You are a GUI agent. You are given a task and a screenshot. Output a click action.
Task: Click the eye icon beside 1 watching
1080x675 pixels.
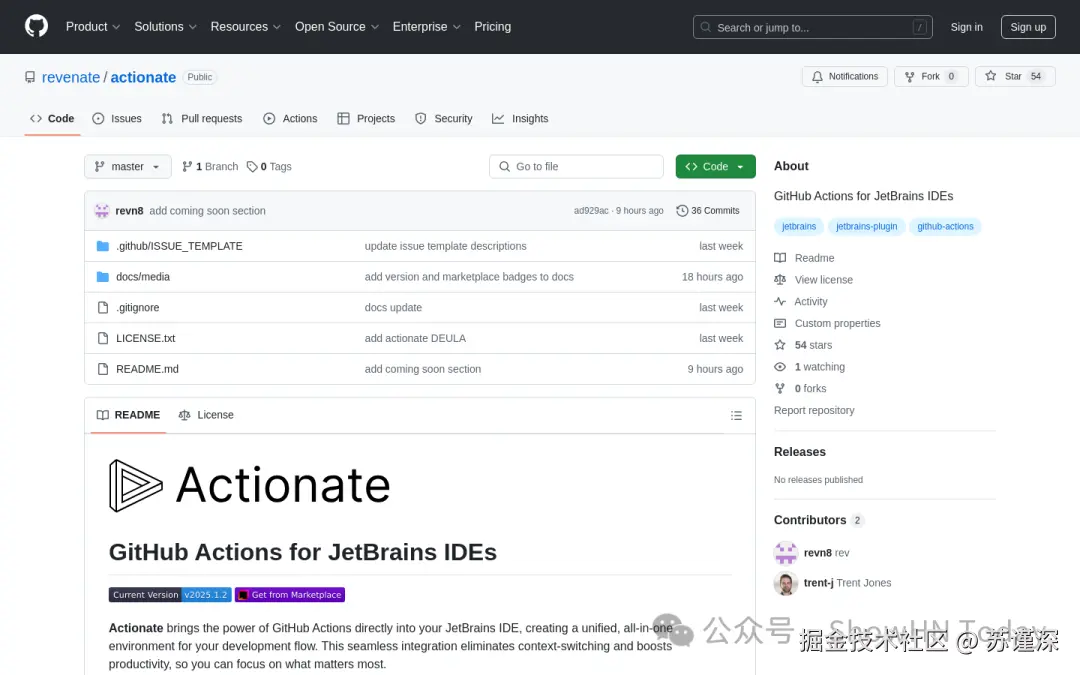click(x=780, y=366)
